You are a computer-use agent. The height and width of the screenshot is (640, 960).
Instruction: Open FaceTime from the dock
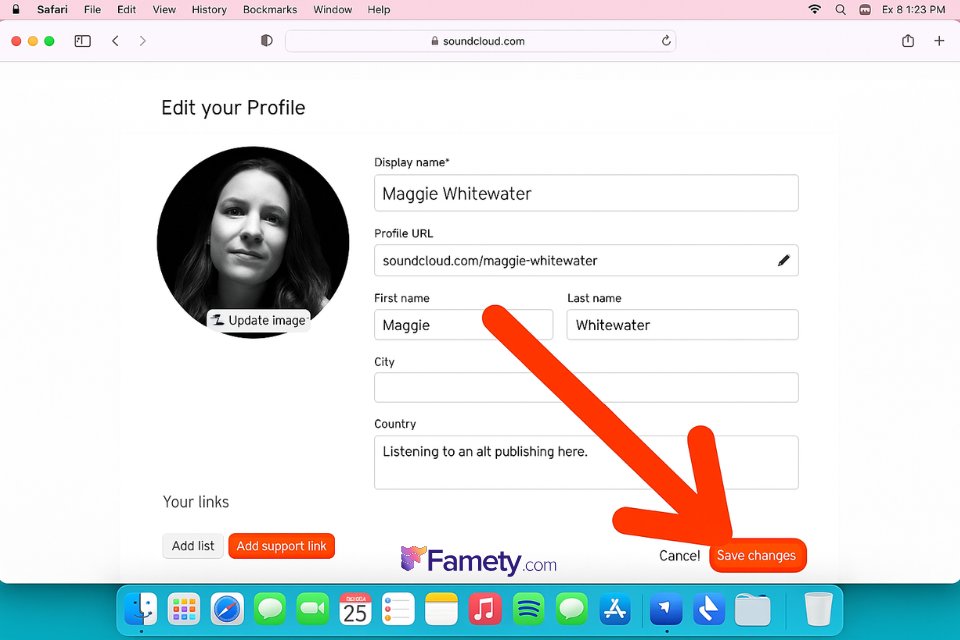click(x=312, y=609)
